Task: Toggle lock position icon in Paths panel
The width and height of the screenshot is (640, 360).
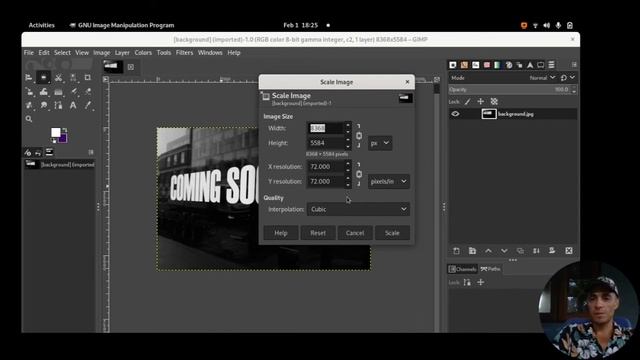Action: 480,282
